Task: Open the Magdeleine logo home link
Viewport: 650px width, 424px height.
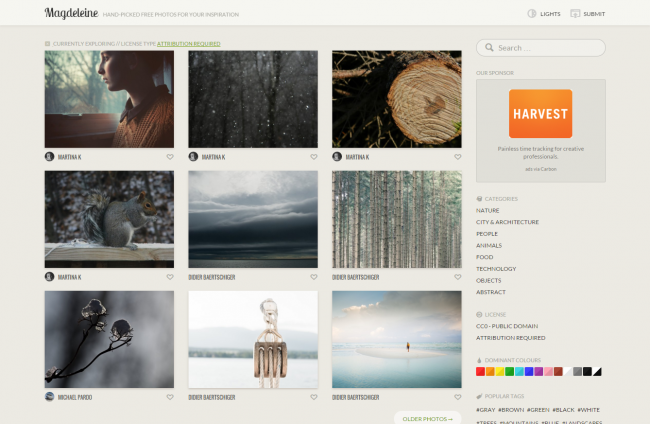Action: [x=71, y=13]
